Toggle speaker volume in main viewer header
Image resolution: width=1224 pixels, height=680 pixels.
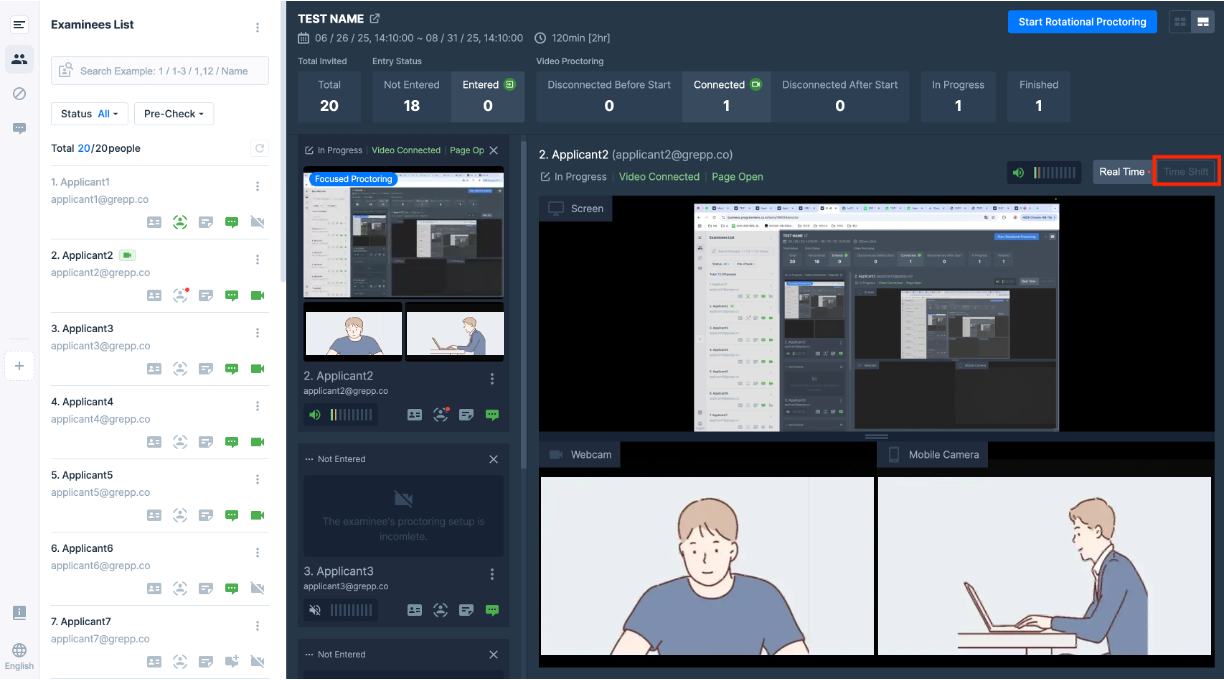point(1019,173)
